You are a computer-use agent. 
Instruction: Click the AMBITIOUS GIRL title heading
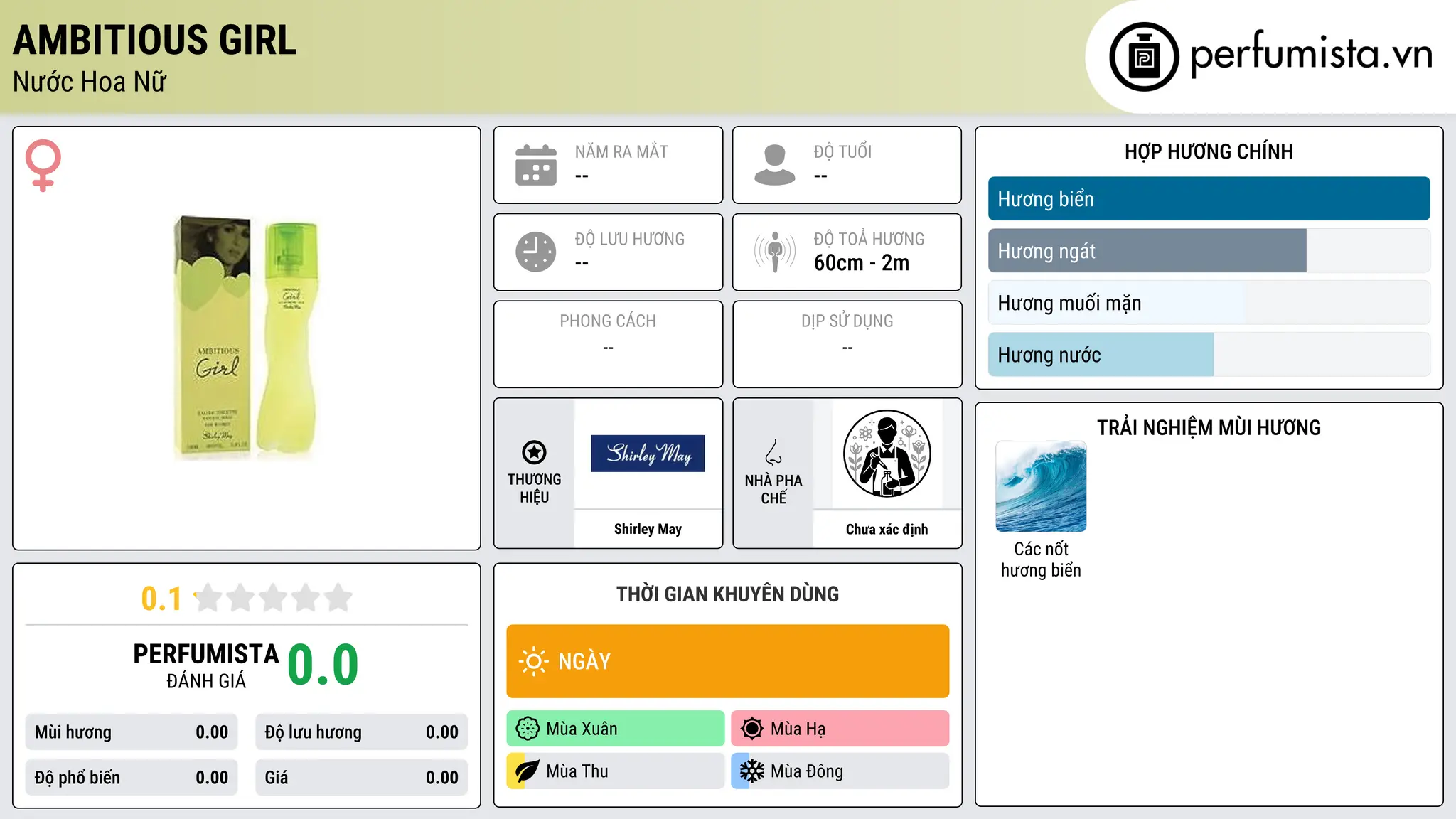(155, 40)
